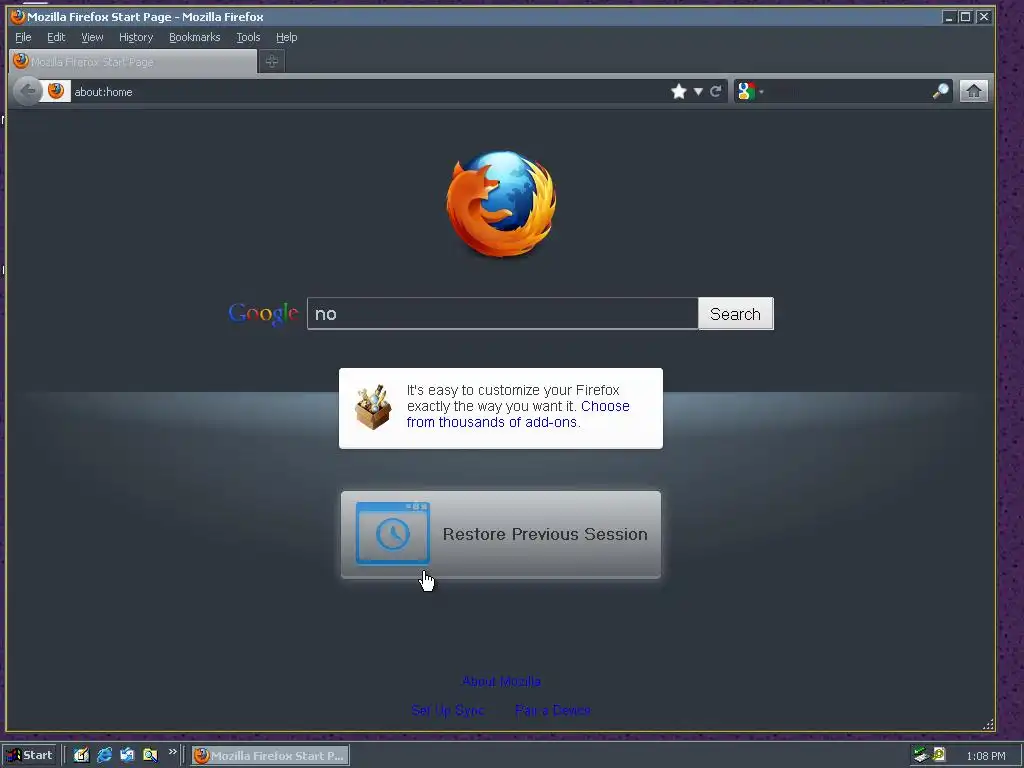Click the Restore Previous Session button
Viewport: 1024px width, 768px height.
coord(501,534)
